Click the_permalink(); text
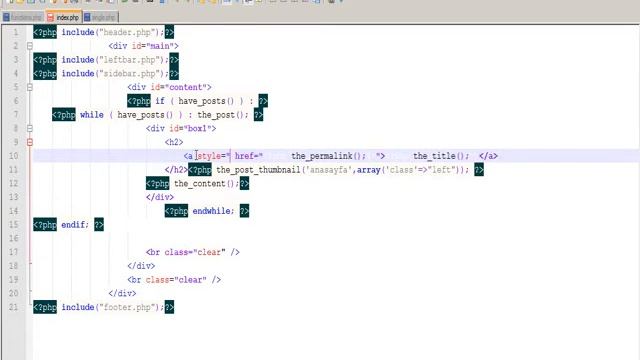This screenshot has width=640, height=360. pos(328,156)
